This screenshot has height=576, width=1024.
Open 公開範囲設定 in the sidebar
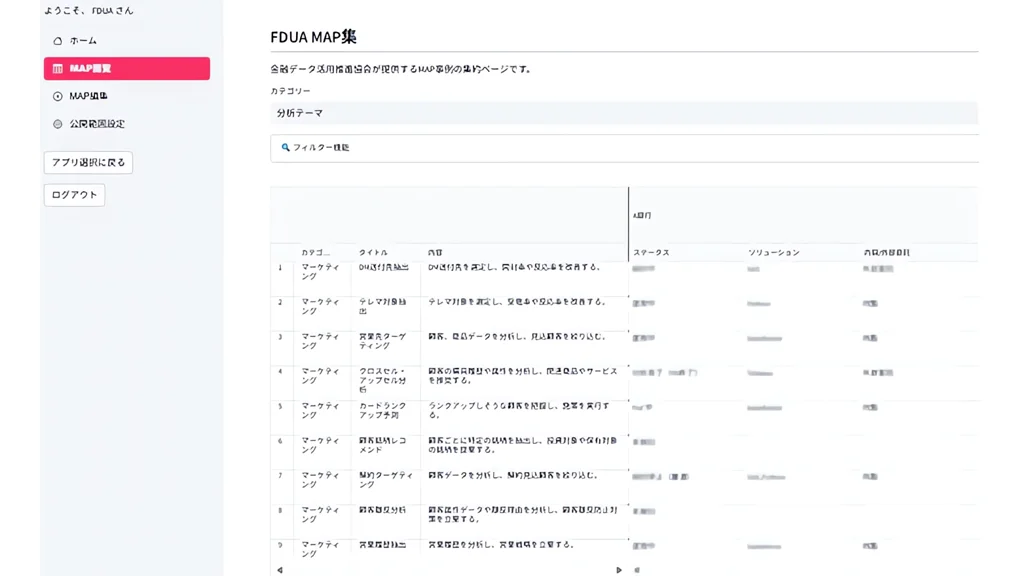(x=96, y=125)
